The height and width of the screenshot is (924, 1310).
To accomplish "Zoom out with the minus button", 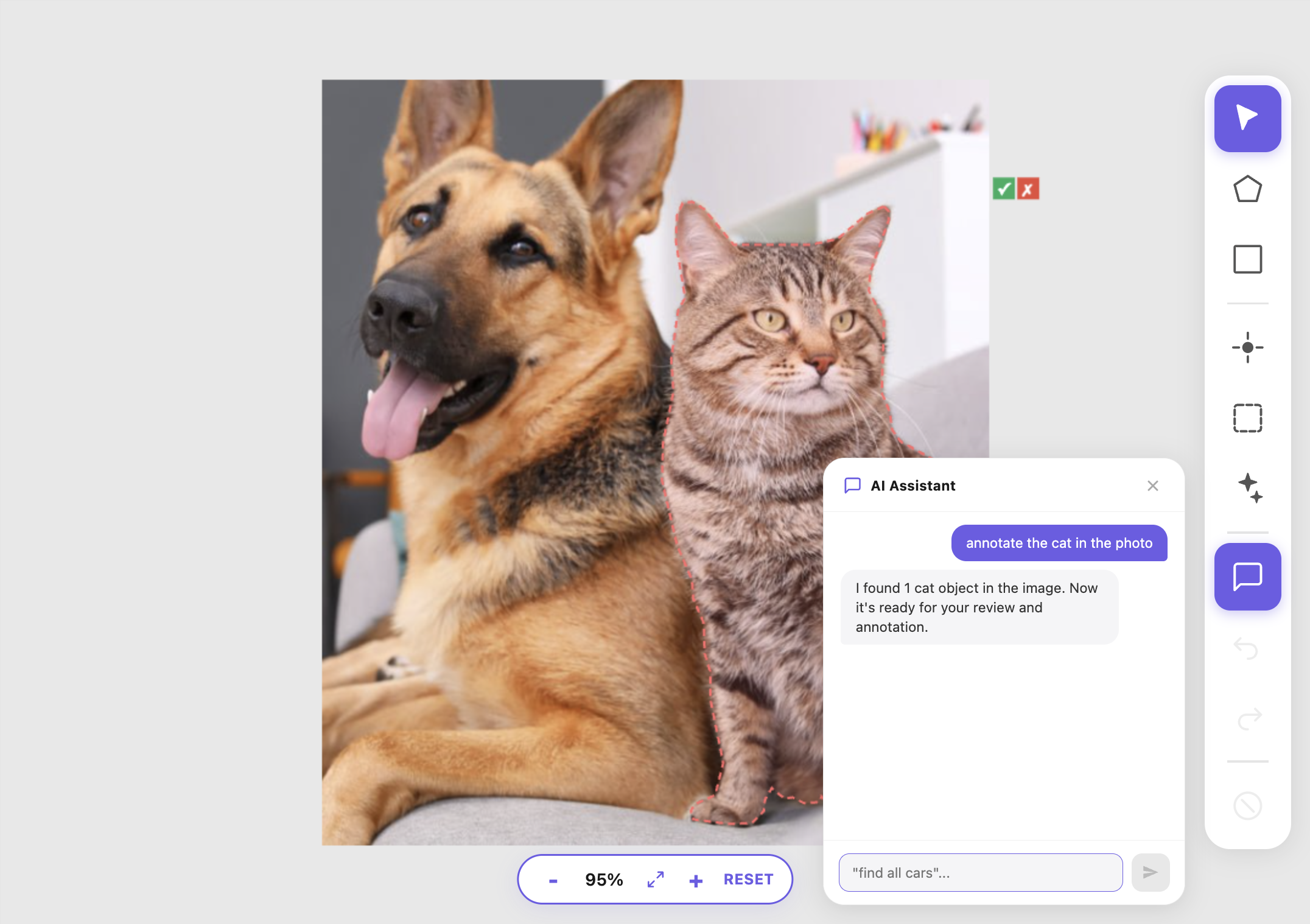I will 553,880.
